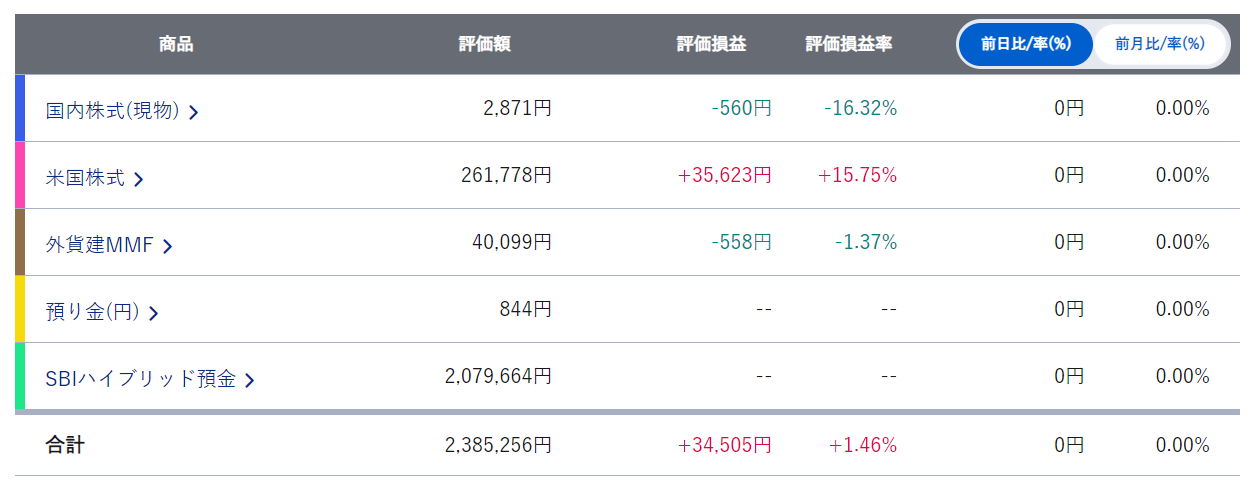
Task: Click the arrow icon beside 米国株式
Action: [139, 179]
